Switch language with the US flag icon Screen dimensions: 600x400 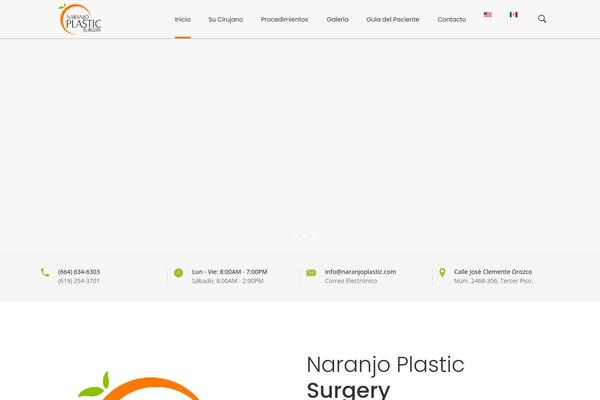(x=488, y=15)
